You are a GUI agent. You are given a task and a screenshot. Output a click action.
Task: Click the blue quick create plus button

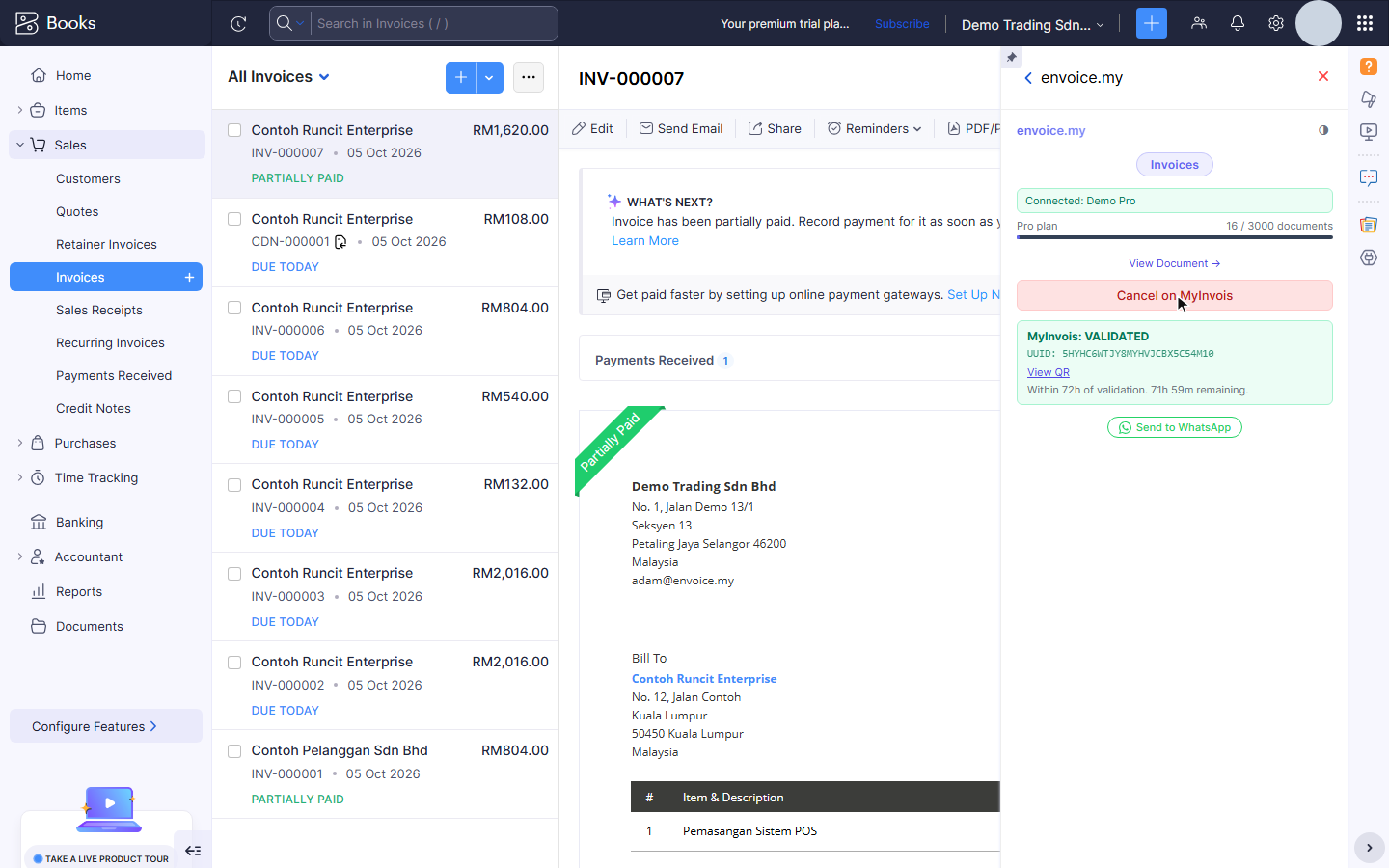coord(1152,23)
